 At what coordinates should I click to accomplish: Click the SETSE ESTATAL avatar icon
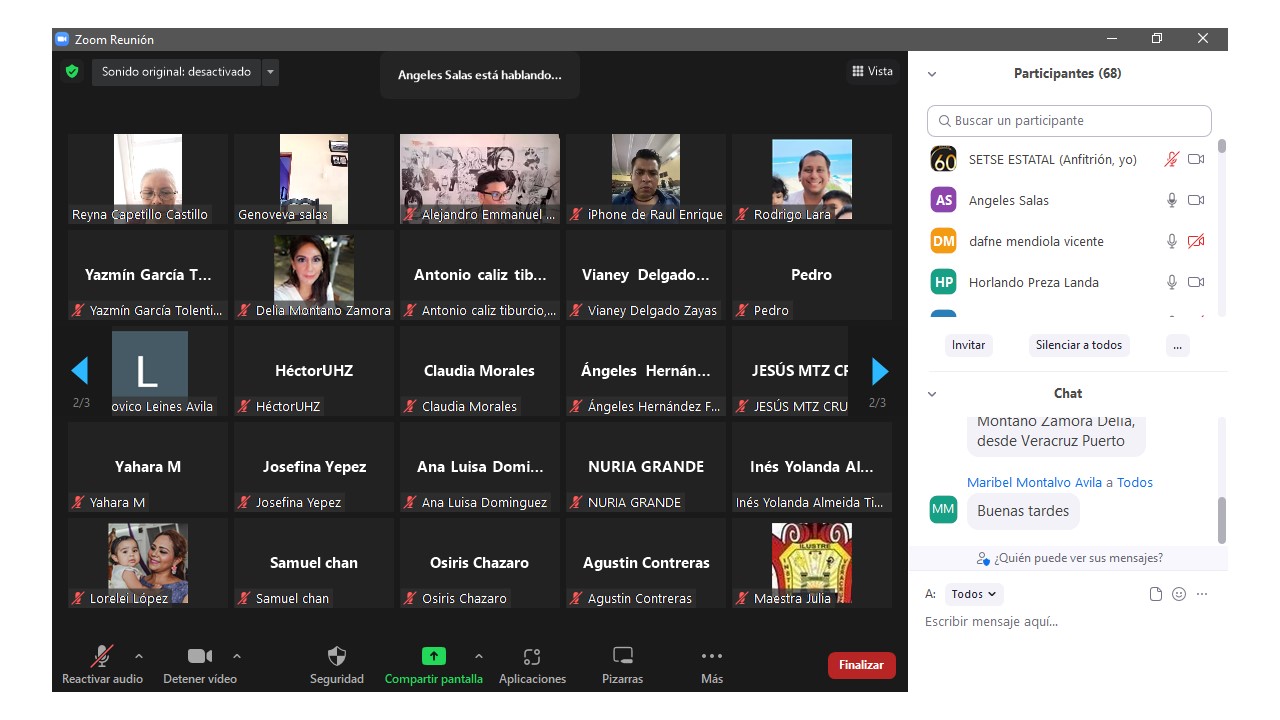click(x=943, y=159)
